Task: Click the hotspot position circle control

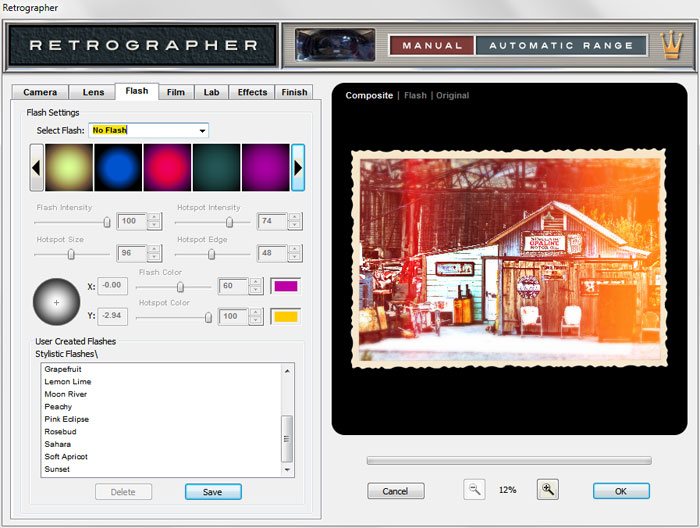Action: (57, 302)
